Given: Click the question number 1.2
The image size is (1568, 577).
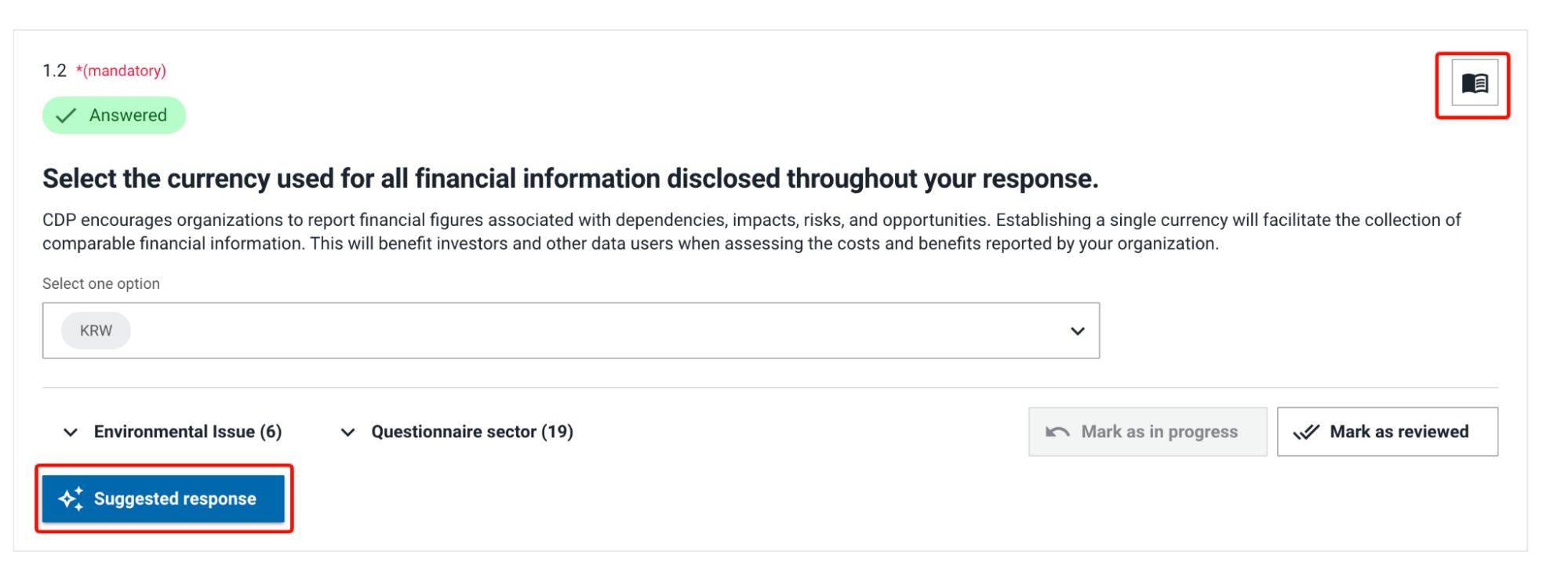Looking at the screenshot, I should (x=54, y=71).
